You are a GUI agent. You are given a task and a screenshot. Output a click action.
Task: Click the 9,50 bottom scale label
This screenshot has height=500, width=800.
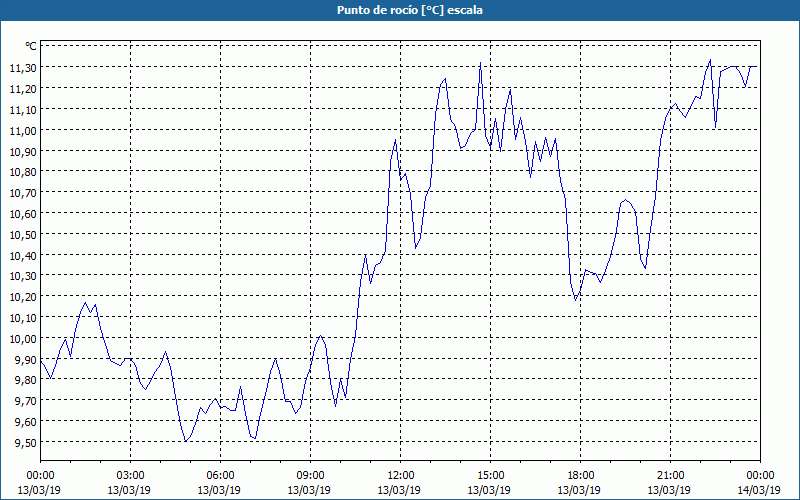26,442
